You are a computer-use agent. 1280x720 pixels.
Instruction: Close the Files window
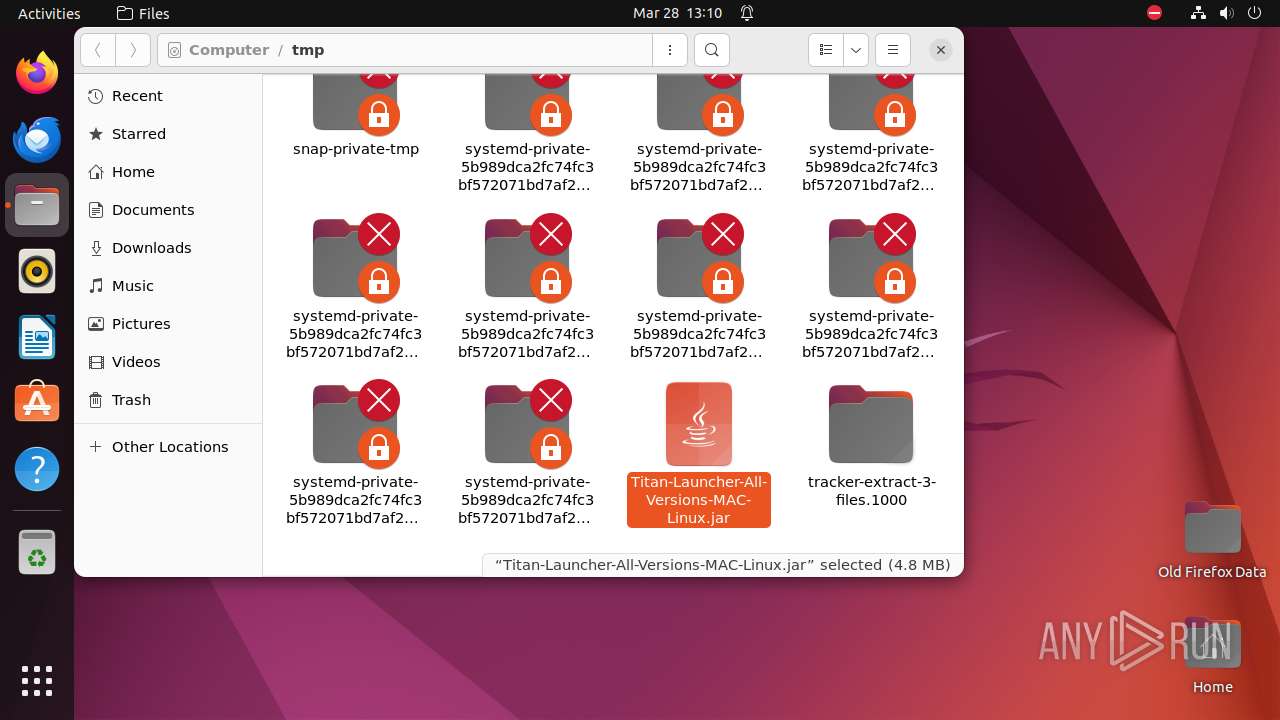tap(941, 50)
